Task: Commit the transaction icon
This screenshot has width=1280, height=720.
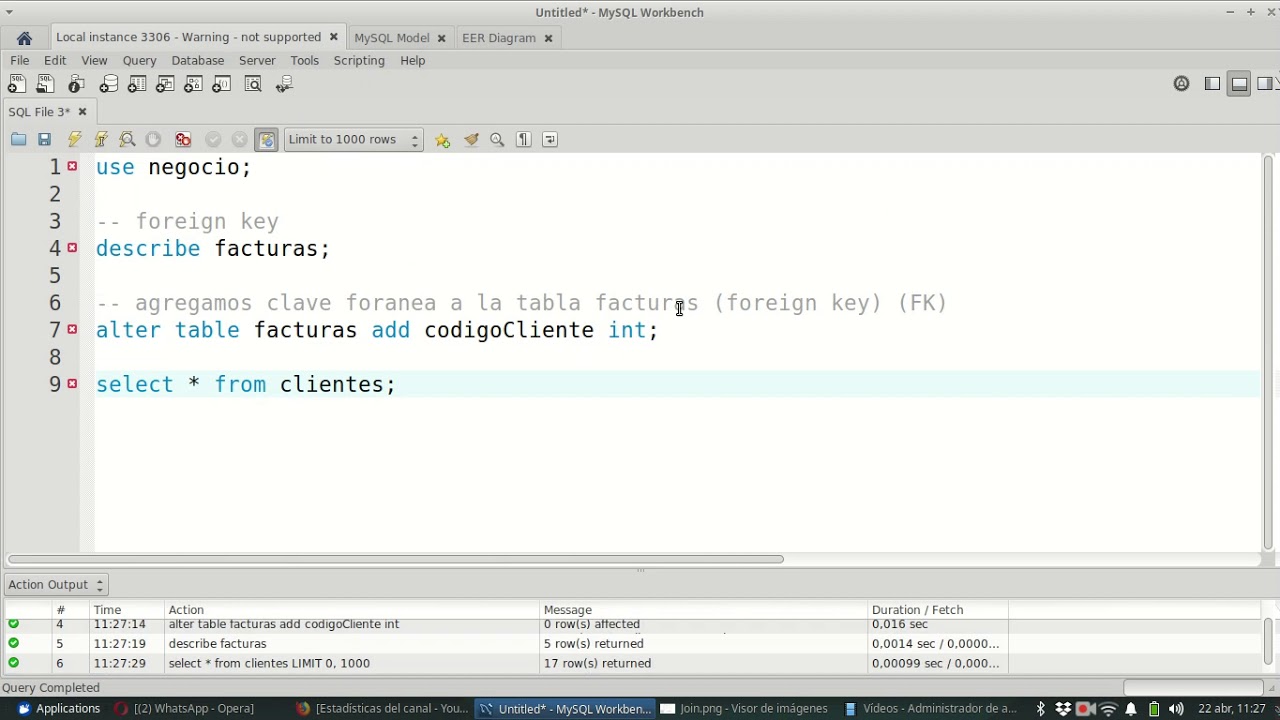Action: (x=213, y=140)
